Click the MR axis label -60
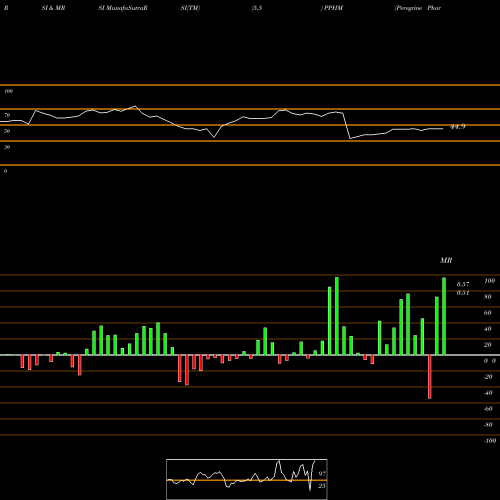Viewport: 500px width, 500px height. pyautogui.click(x=488, y=409)
